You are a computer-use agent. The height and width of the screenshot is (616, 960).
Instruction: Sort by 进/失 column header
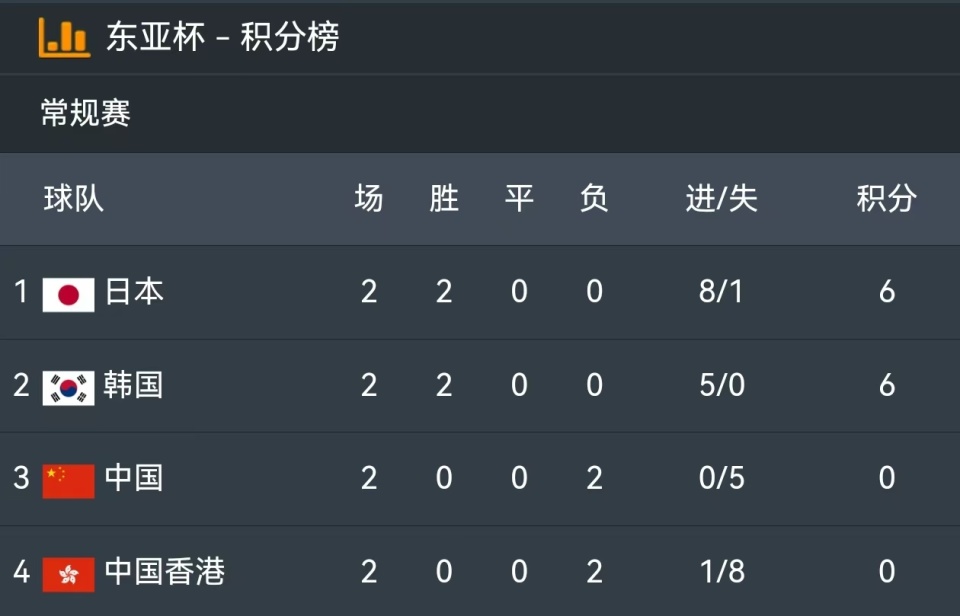click(x=722, y=198)
